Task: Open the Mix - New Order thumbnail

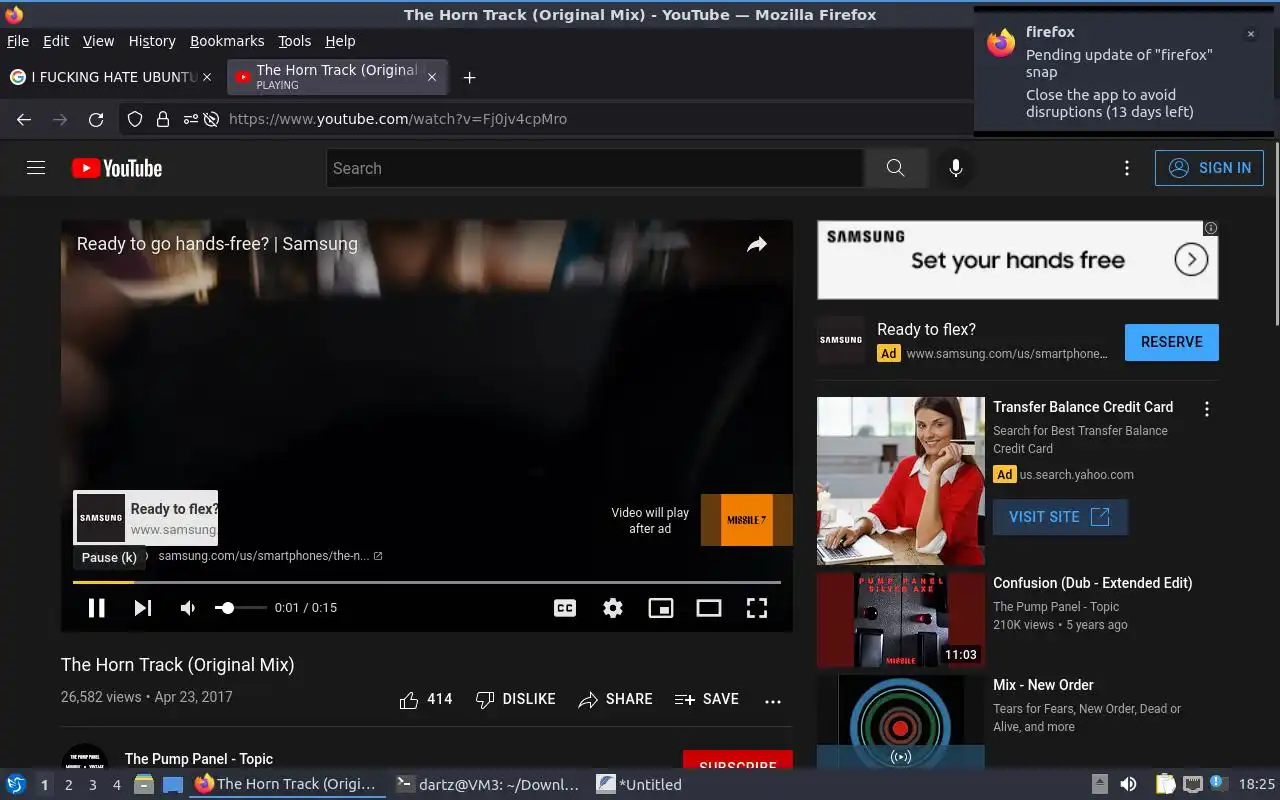Action: tap(901, 722)
